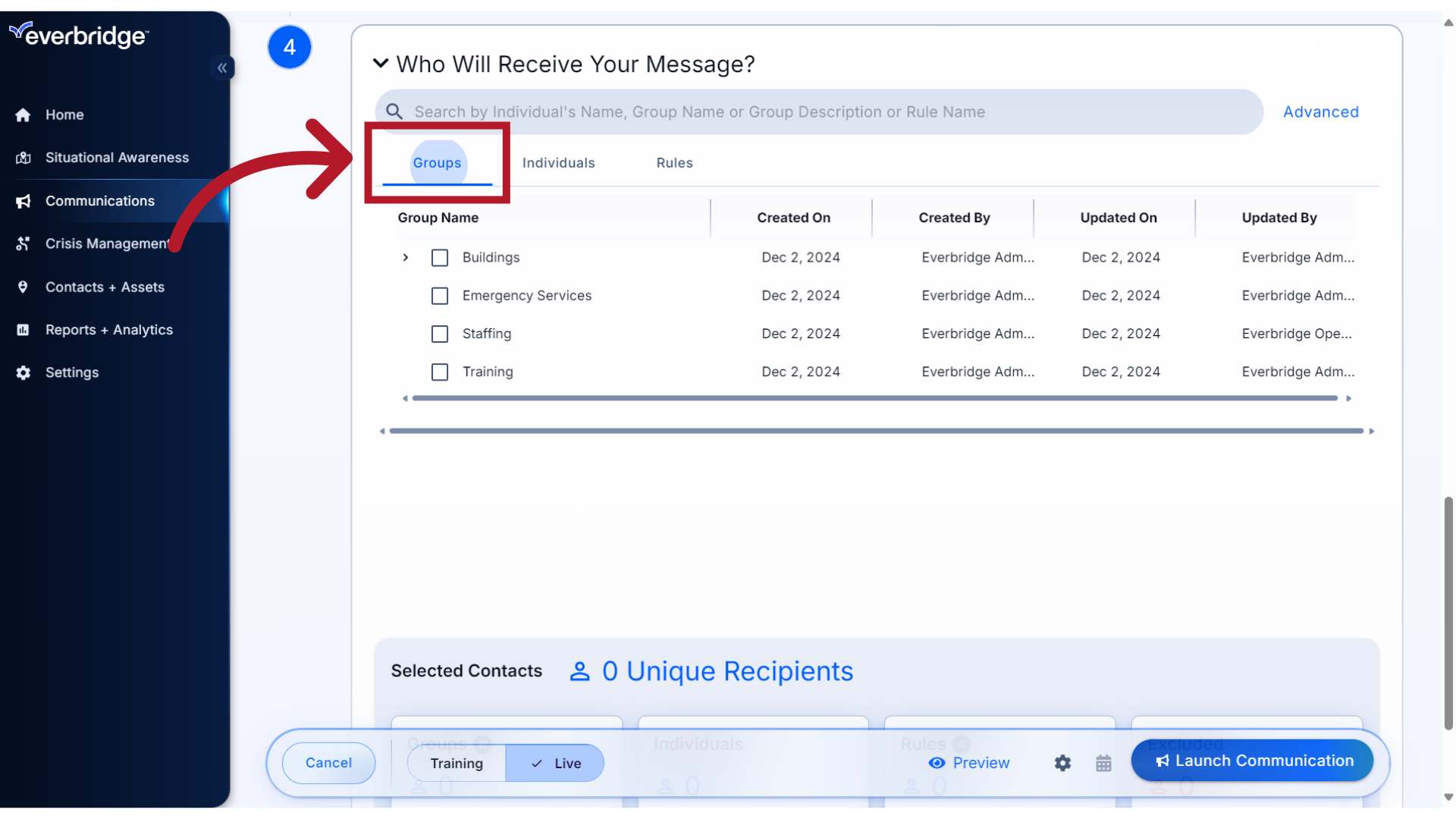The width and height of the screenshot is (1456, 819).
Task: Click the Launch Communication button
Action: pos(1253,760)
